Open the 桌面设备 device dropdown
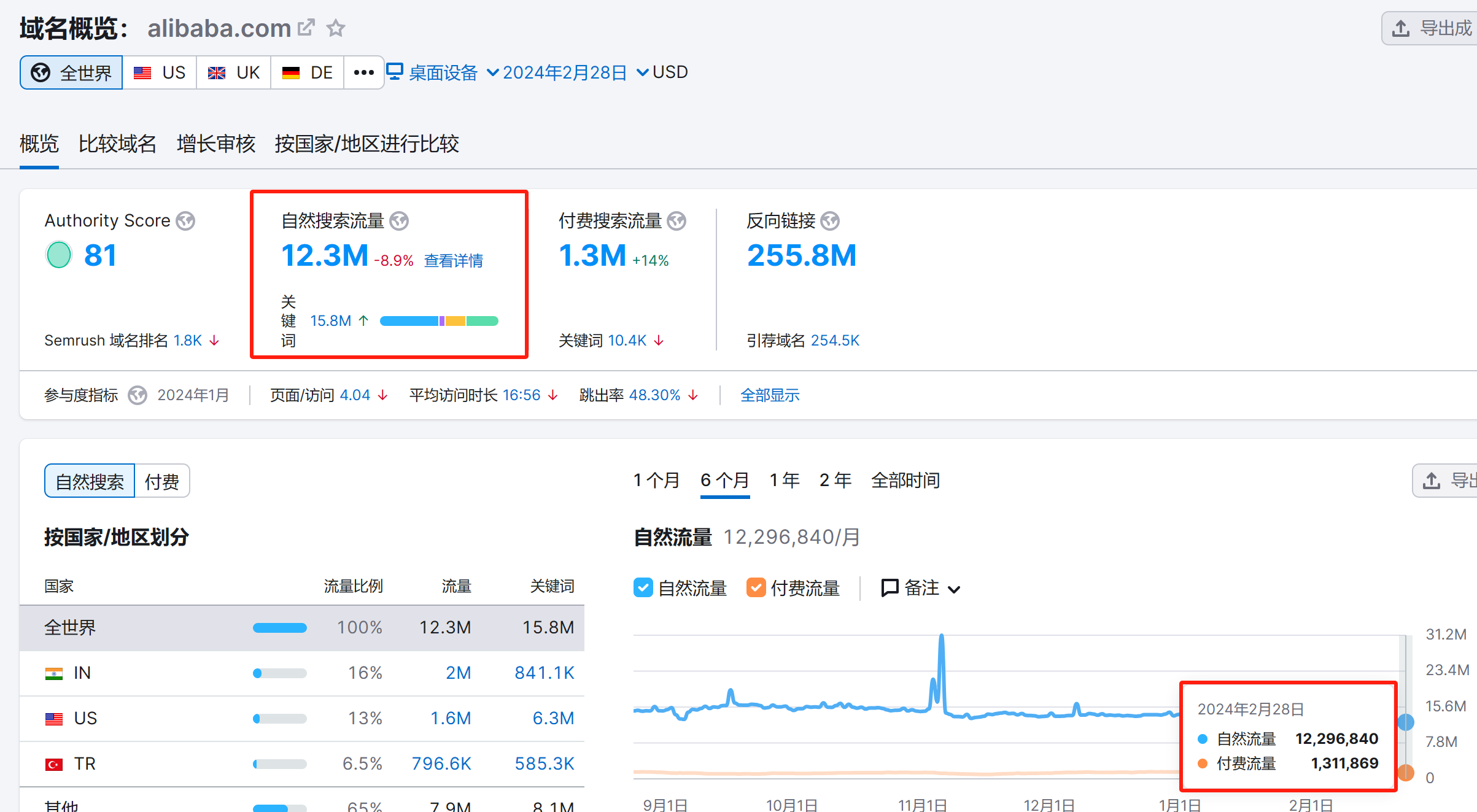 pyautogui.click(x=442, y=72)
